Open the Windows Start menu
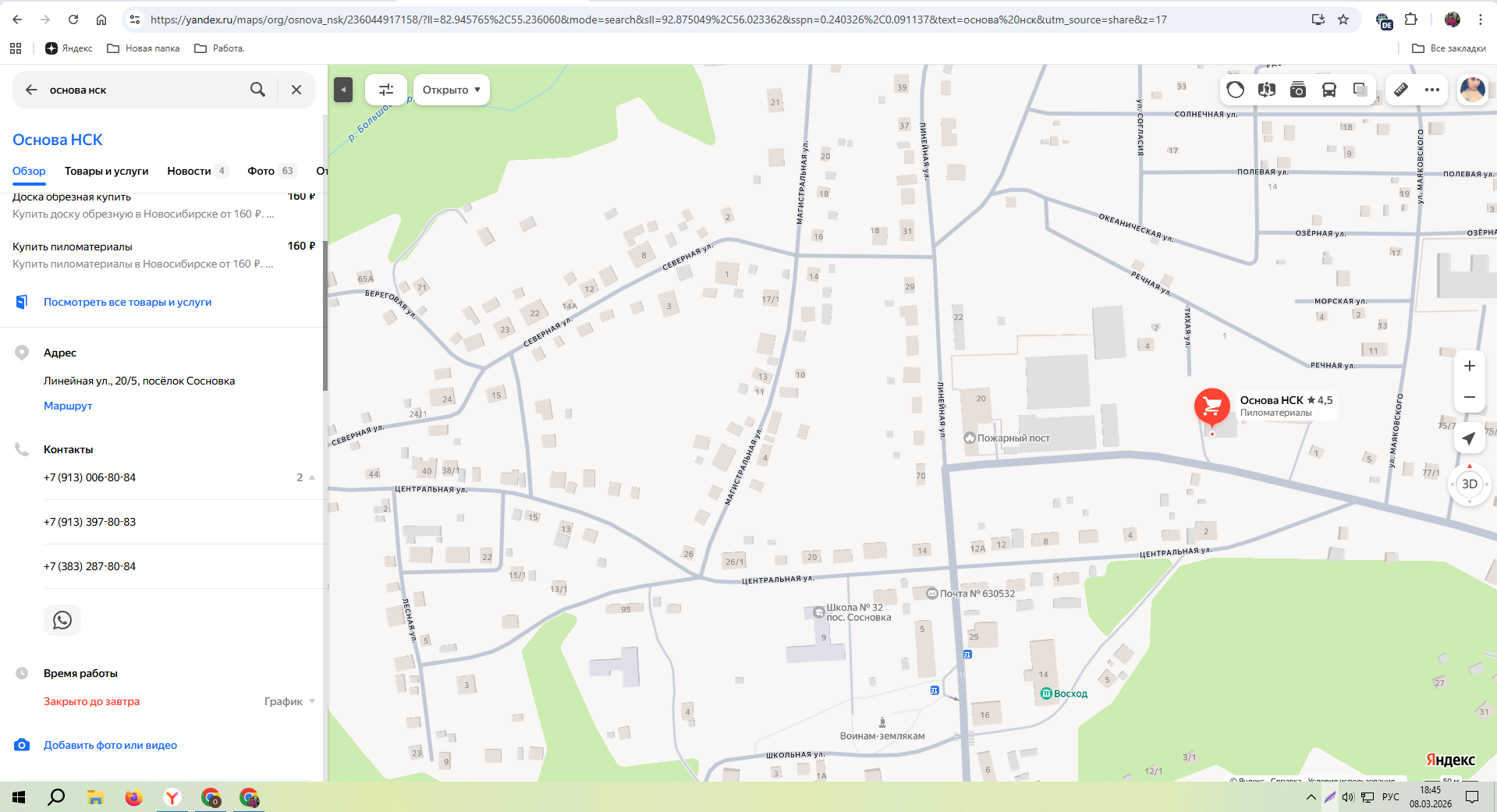Screen dimensions: 1497x812 tap(19, 797)
